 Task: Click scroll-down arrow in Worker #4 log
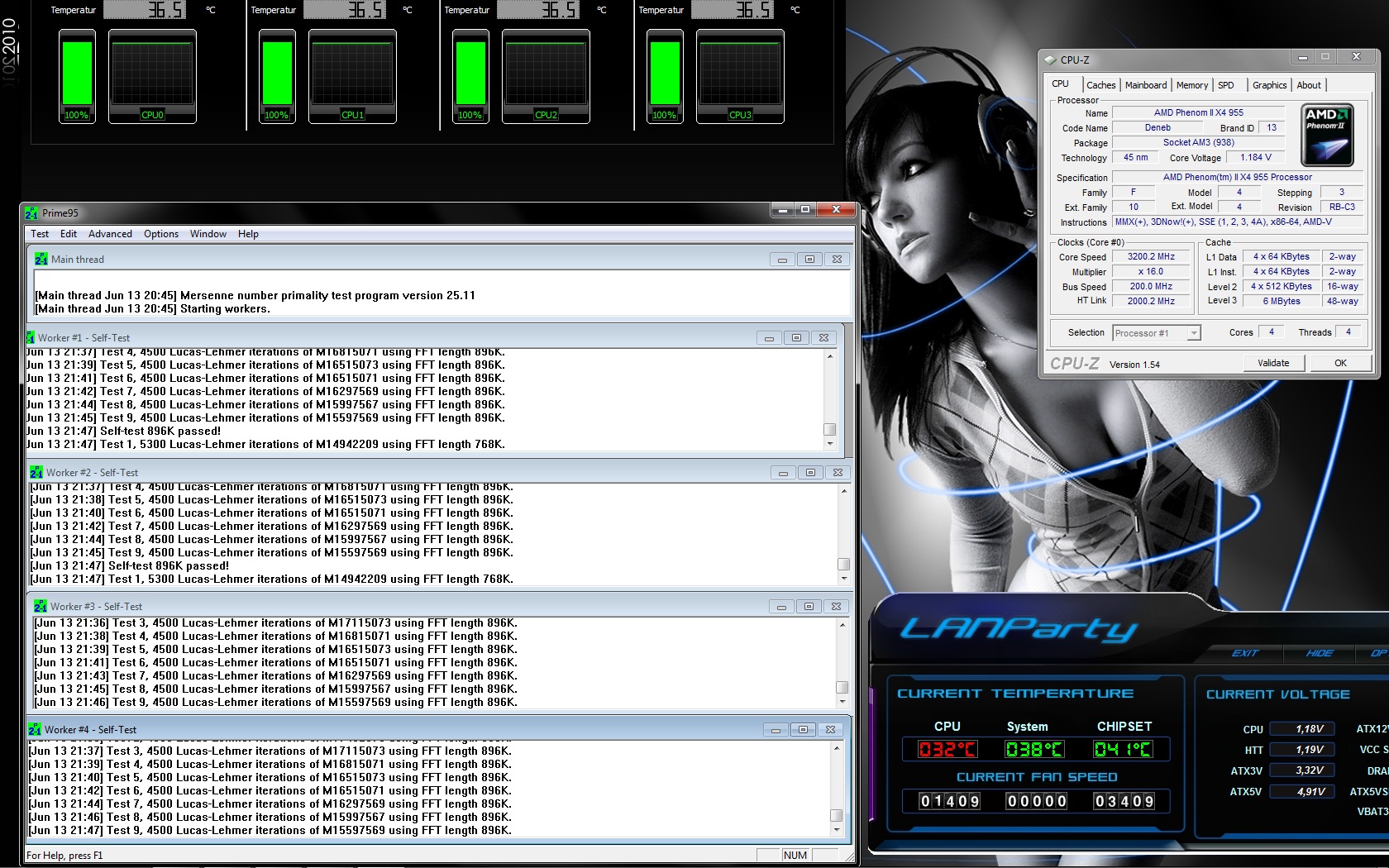pos(837,829)
